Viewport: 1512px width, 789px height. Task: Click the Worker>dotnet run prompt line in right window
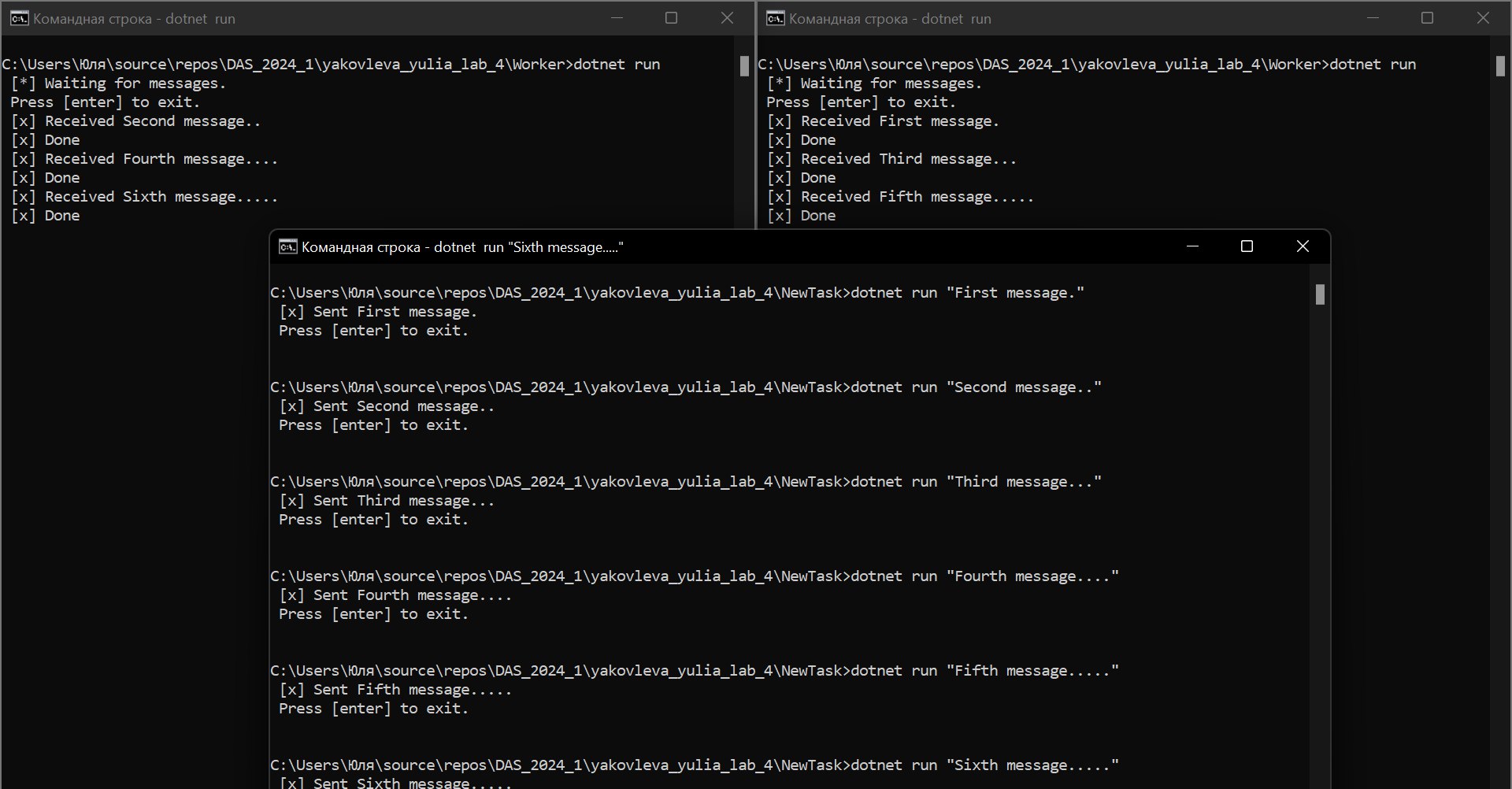1087,65
